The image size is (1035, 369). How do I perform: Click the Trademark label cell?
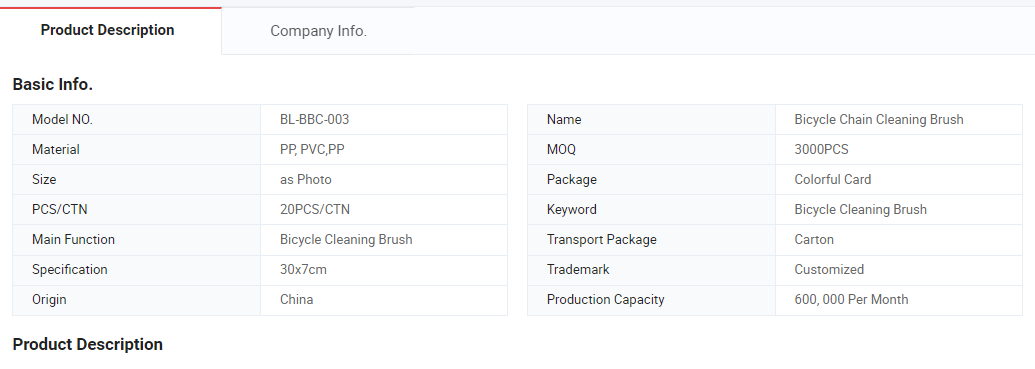tap(651, 270)
